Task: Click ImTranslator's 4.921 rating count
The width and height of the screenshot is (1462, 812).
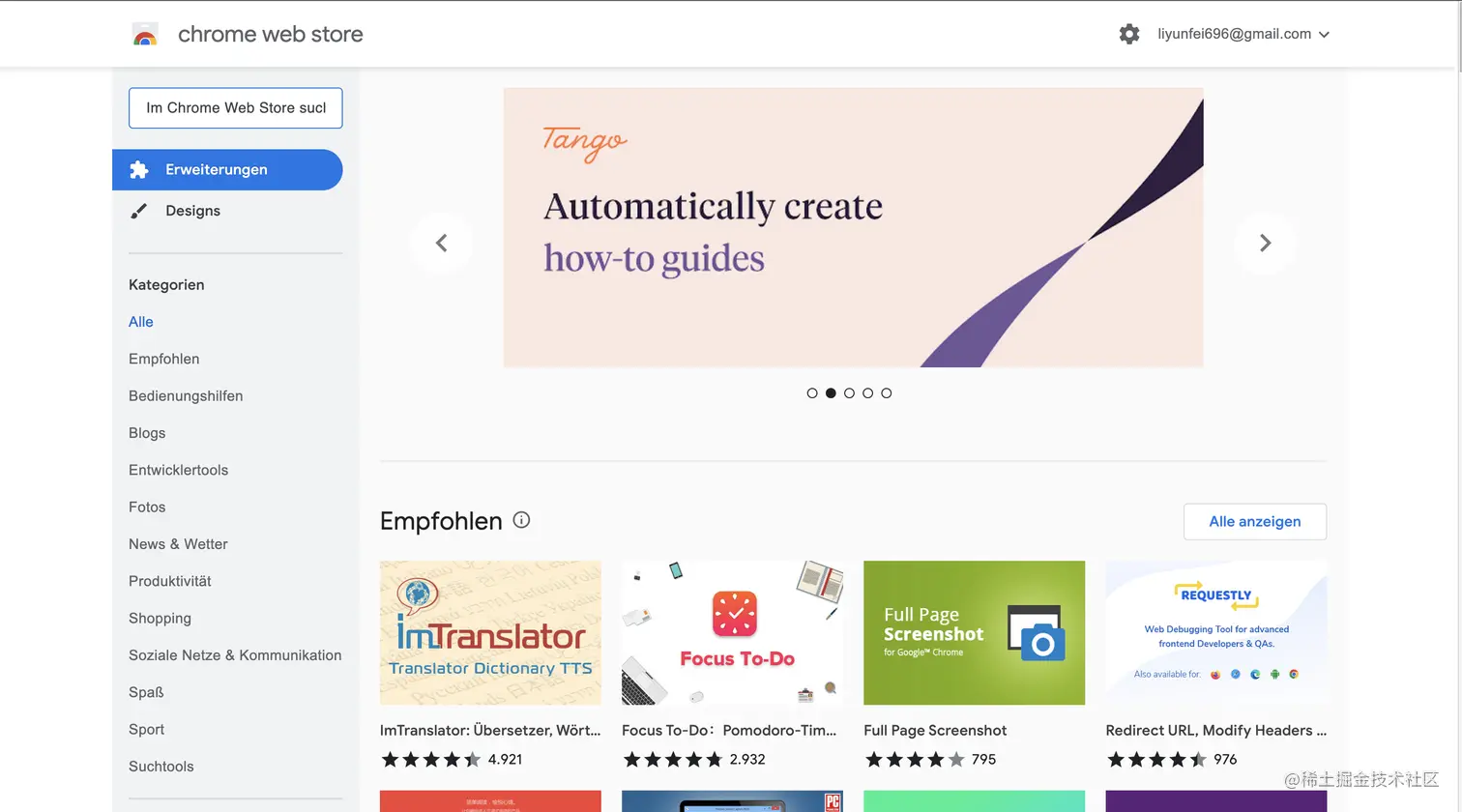Action: pos(505,760)
